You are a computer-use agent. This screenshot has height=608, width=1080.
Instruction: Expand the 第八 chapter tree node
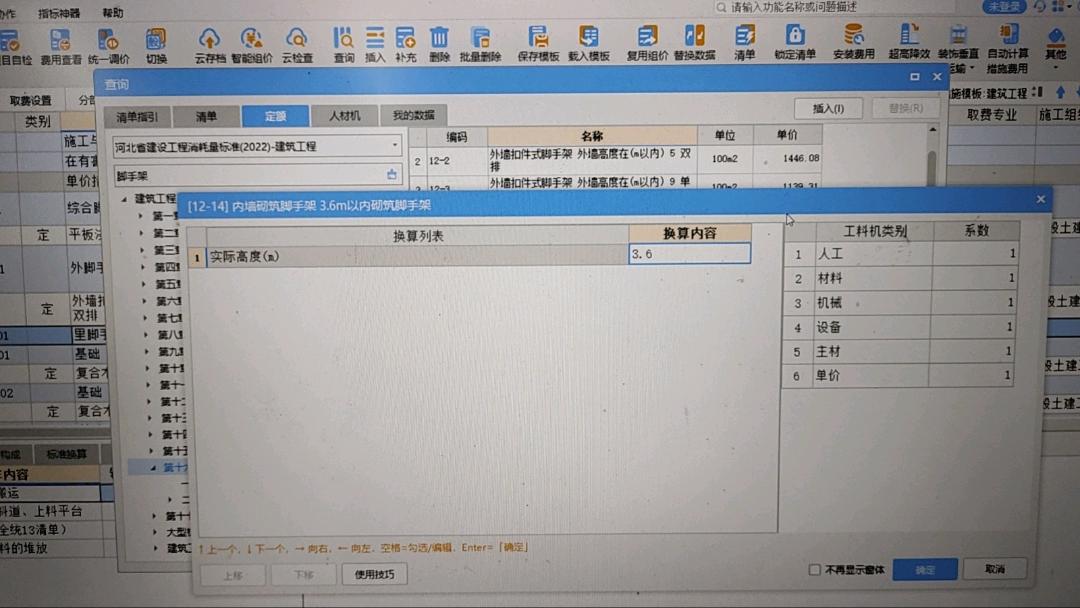coord(145,335)
